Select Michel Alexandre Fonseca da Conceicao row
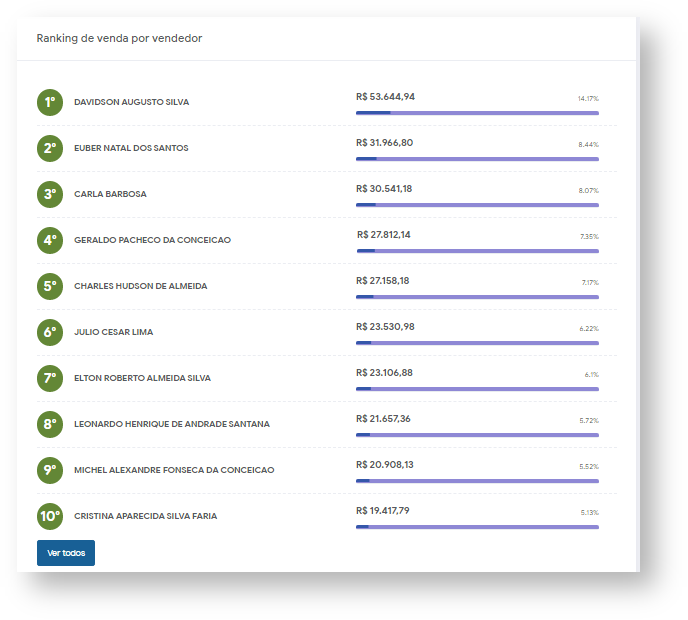The image size is (688, 620). click(x=173, y=470)
